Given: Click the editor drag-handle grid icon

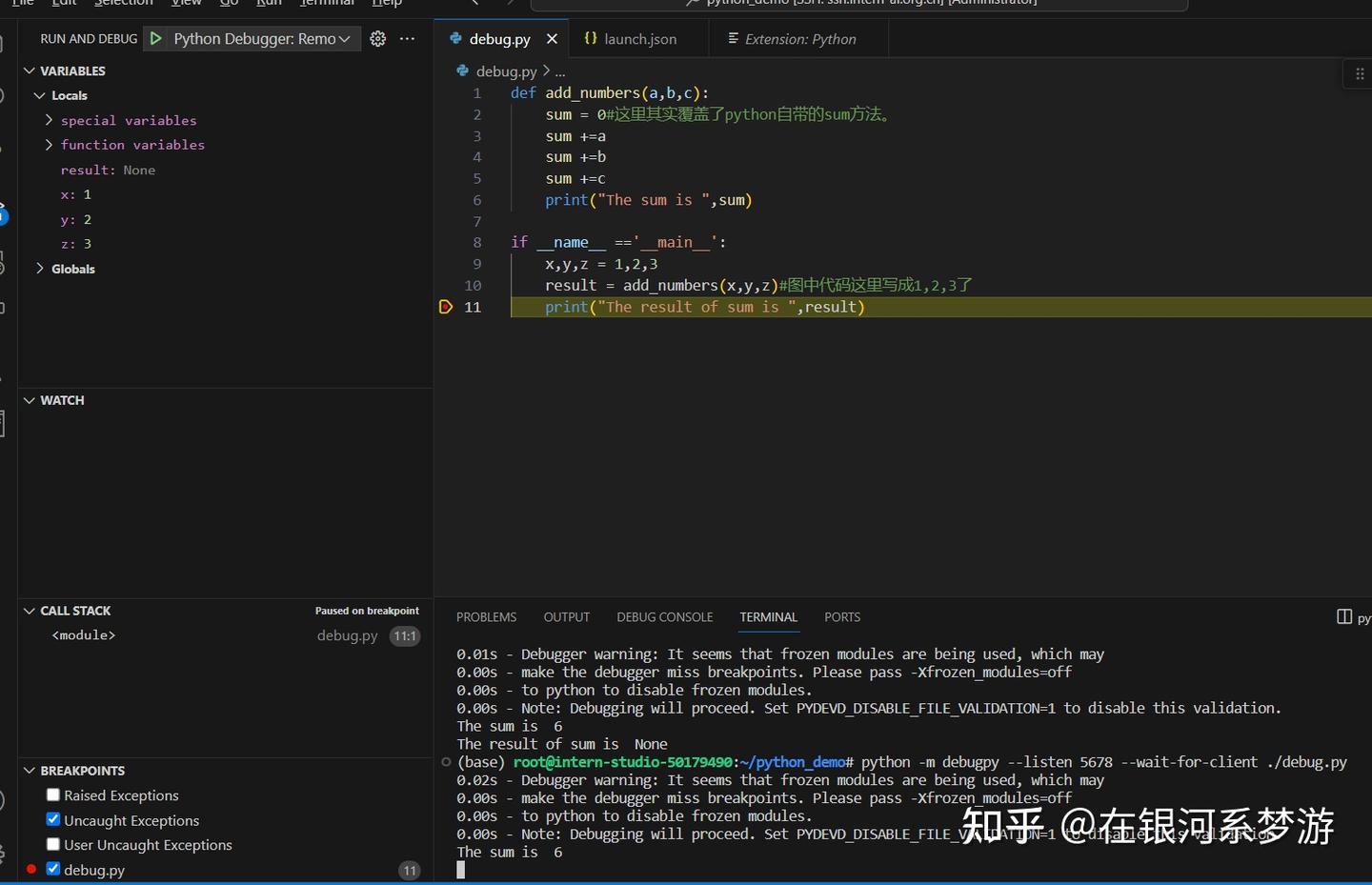Looking at the screenshot, I should [x=1360, y=73].
